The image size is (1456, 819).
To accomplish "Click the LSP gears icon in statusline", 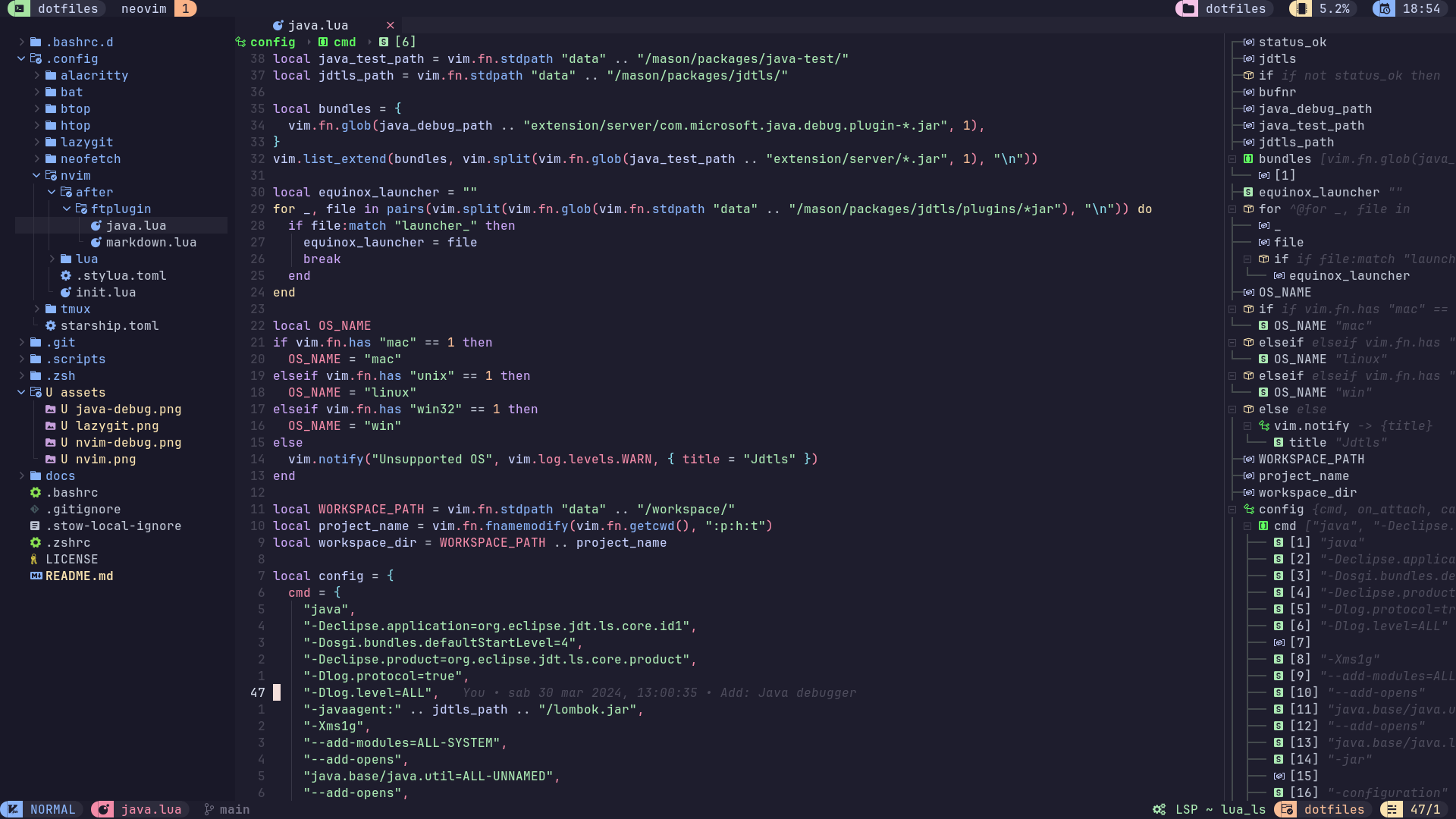I will [x=1159, y=809].
